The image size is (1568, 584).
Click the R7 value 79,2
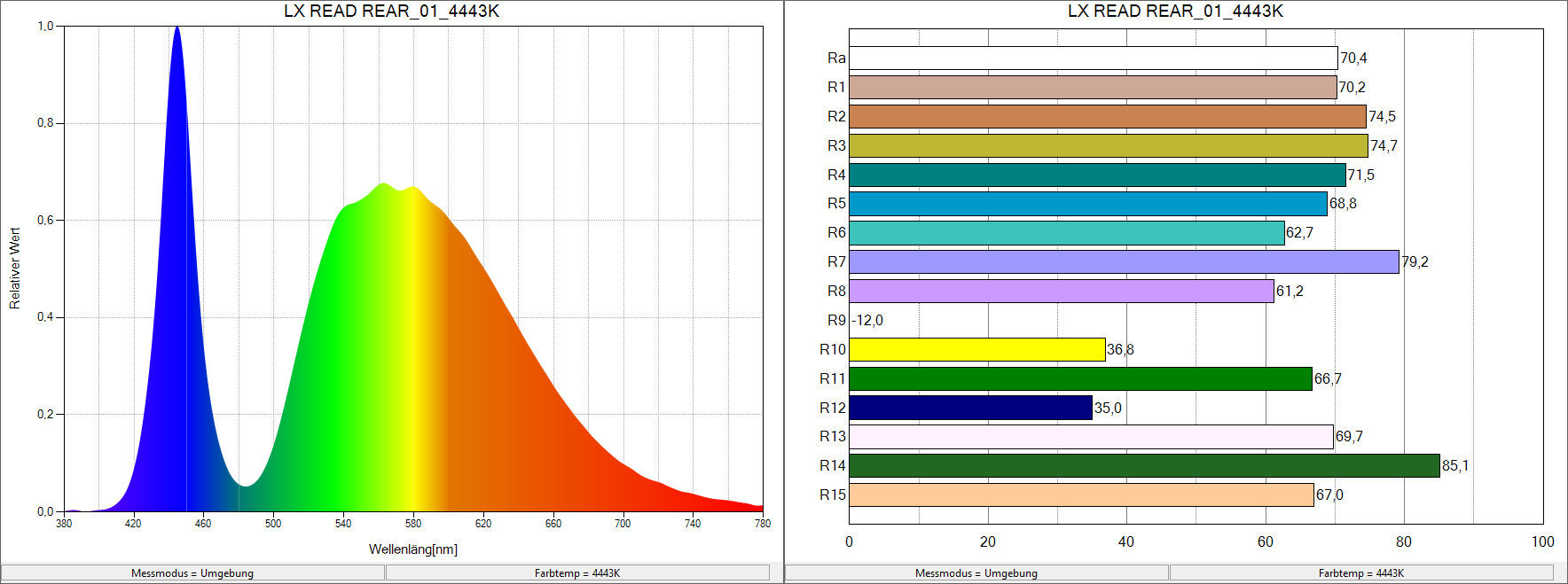pyautogui.click(x=1415, y=261)
